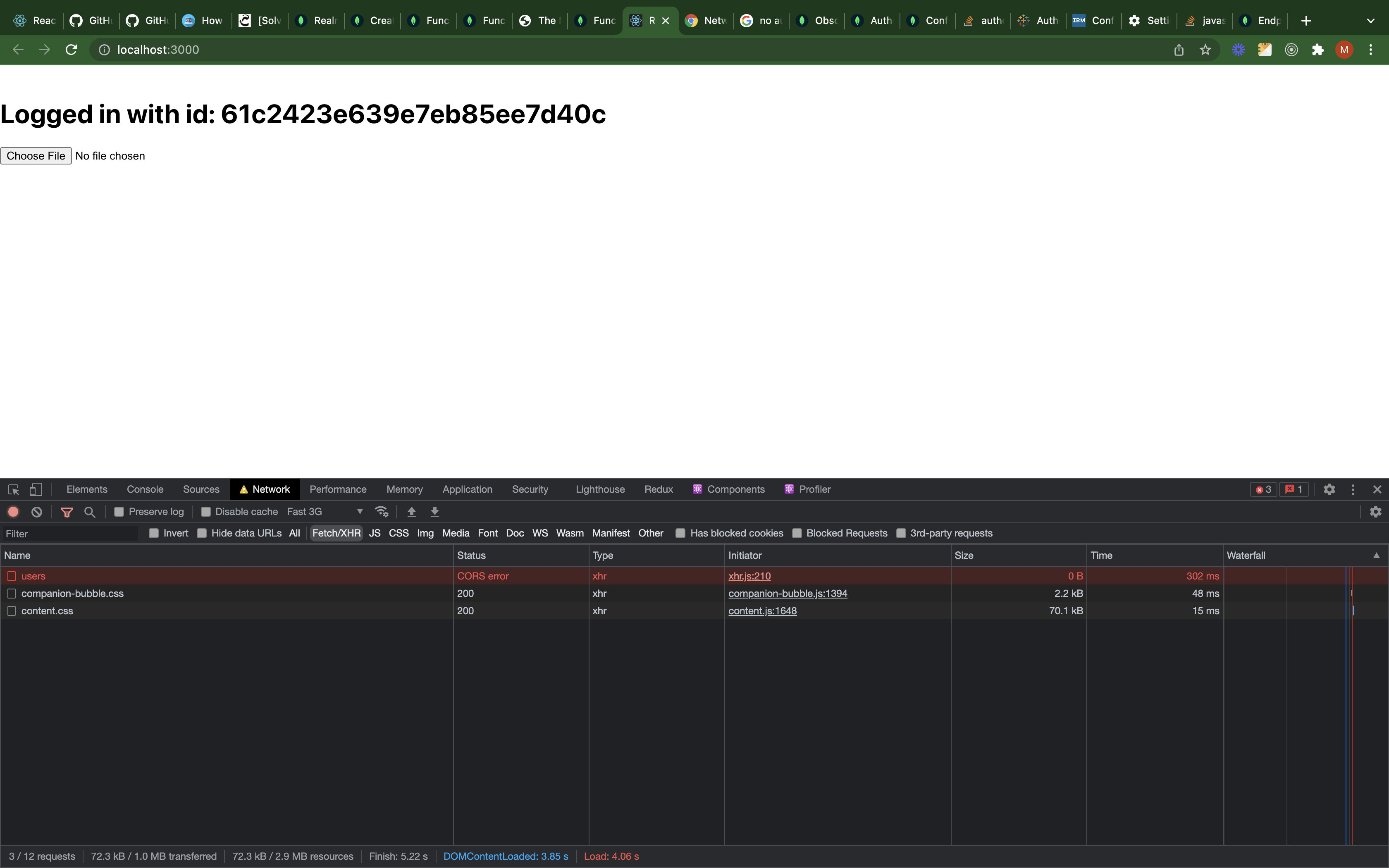Switch to the Console tab
Image resolution: width=1389 pixels, height=868 pixels.
[145, 489]
